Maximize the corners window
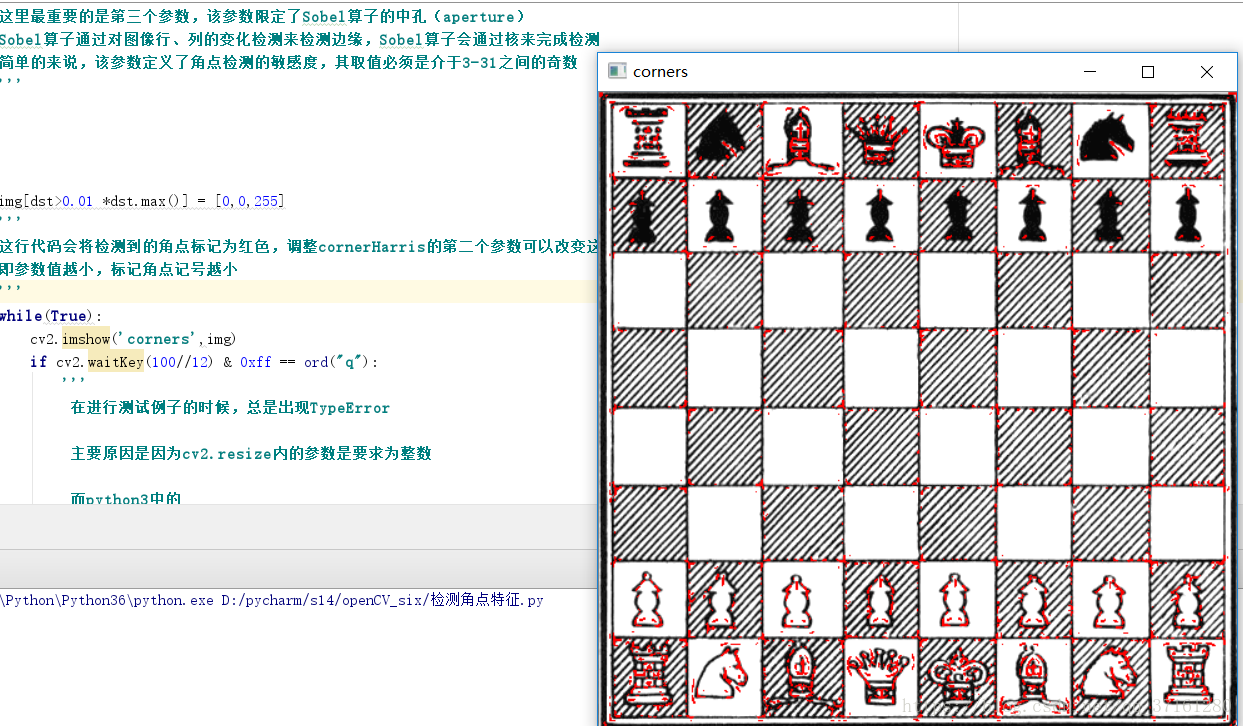Viewport: 1243px width, 726px height. click(1148, 72)
